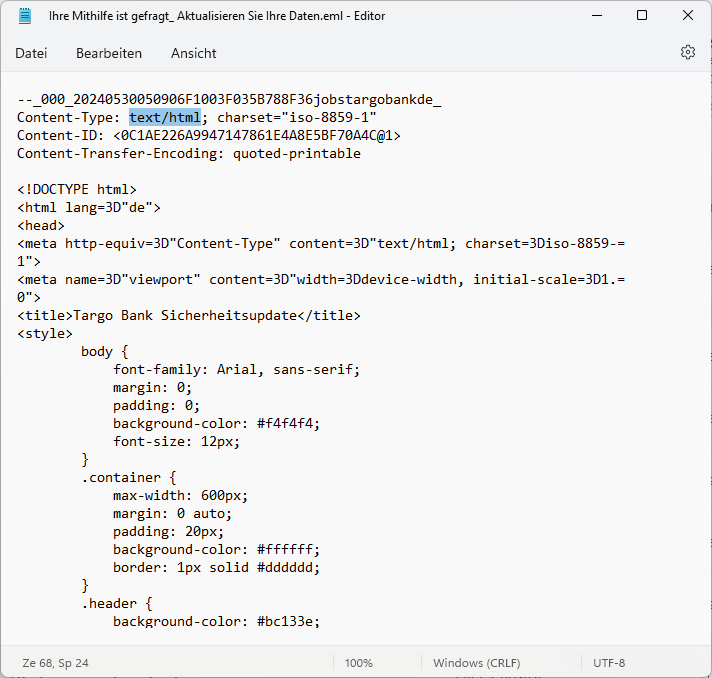712x678 pixels.
Task: Click the 100% zoom level in status bar
Action: coord(358,663)
